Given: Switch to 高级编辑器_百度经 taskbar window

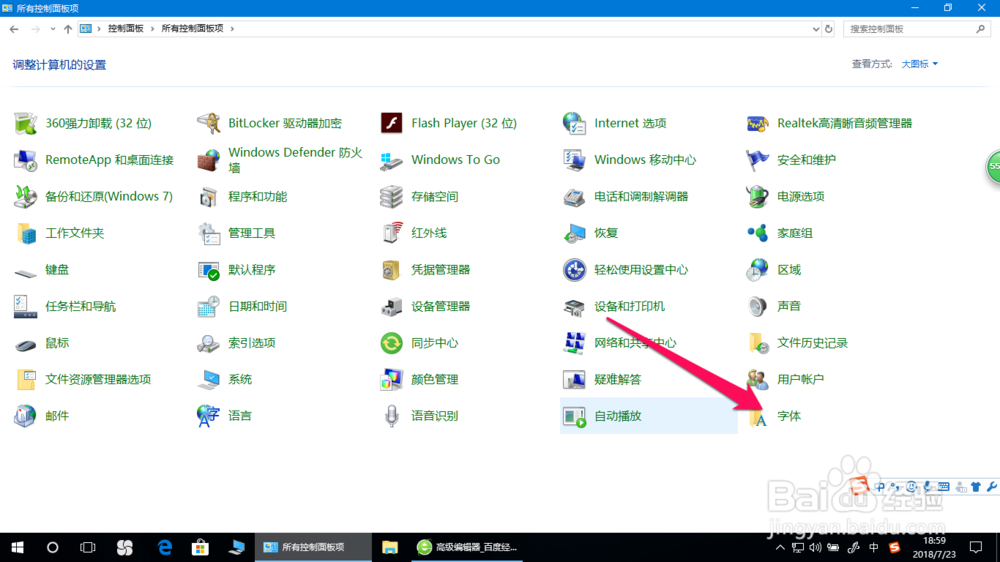Looking at the screenshot, I should pos(468,547).
